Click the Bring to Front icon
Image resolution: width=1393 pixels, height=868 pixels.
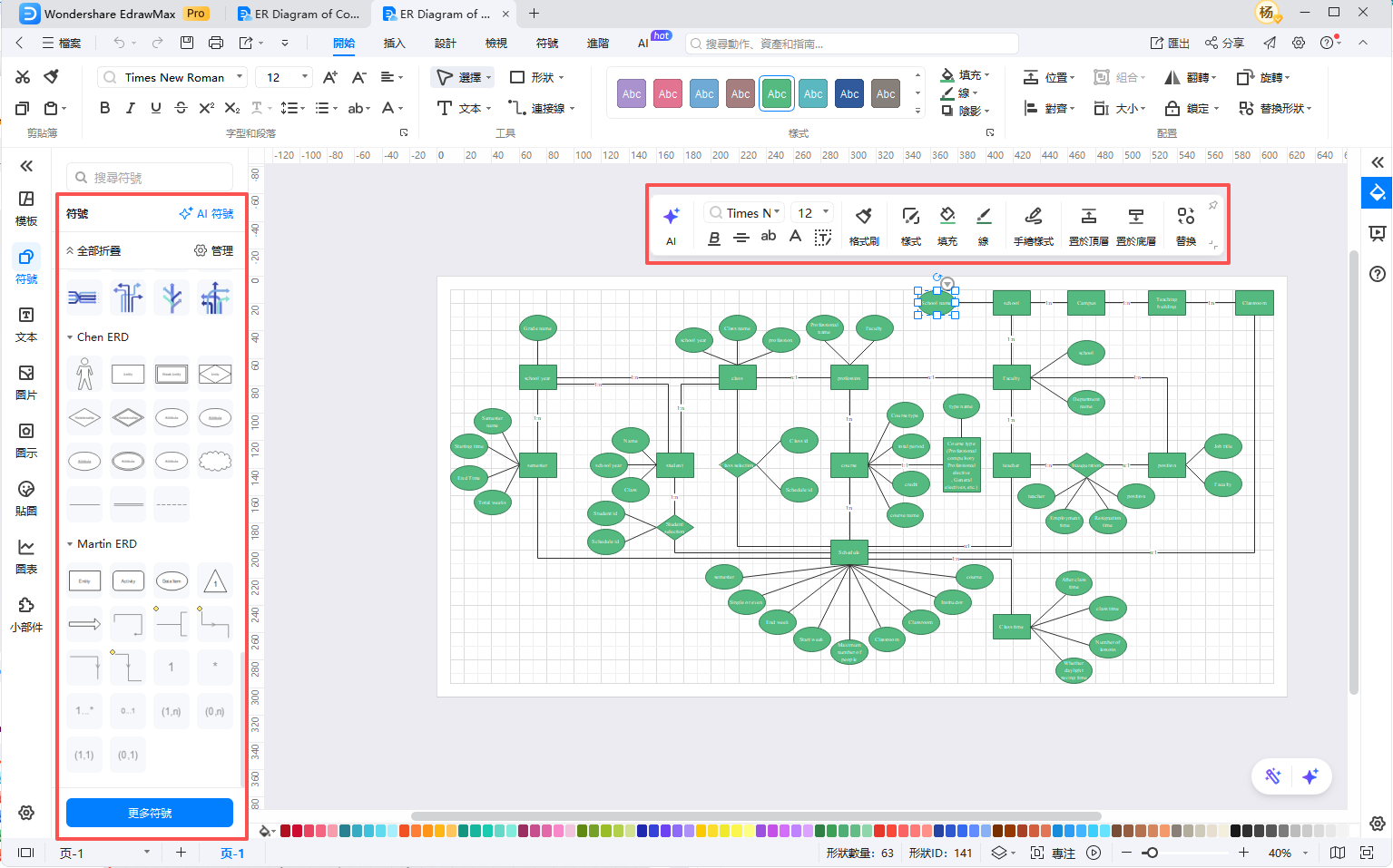tap(1088, 224)
